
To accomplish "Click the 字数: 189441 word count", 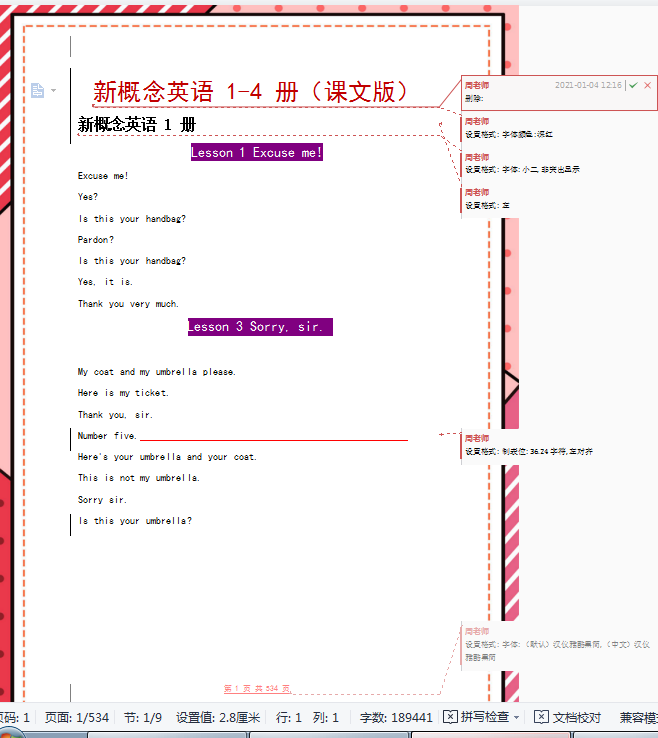I will pos(396,718).
